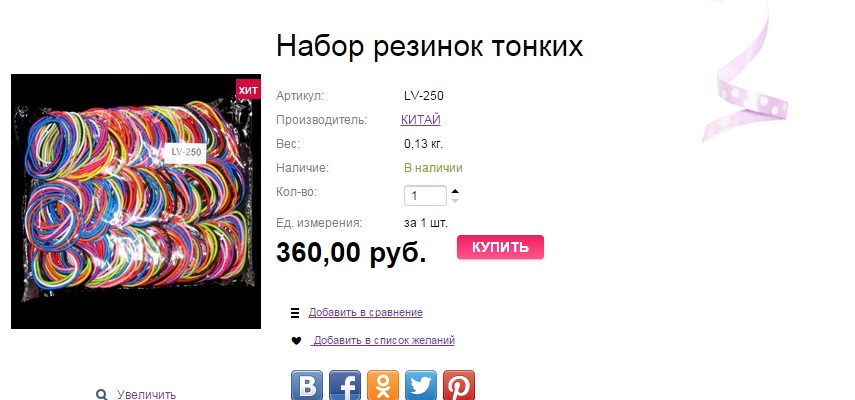Screen dimensions: 855x400
Task: Share product on Facebook
Action: coord(345,385)
